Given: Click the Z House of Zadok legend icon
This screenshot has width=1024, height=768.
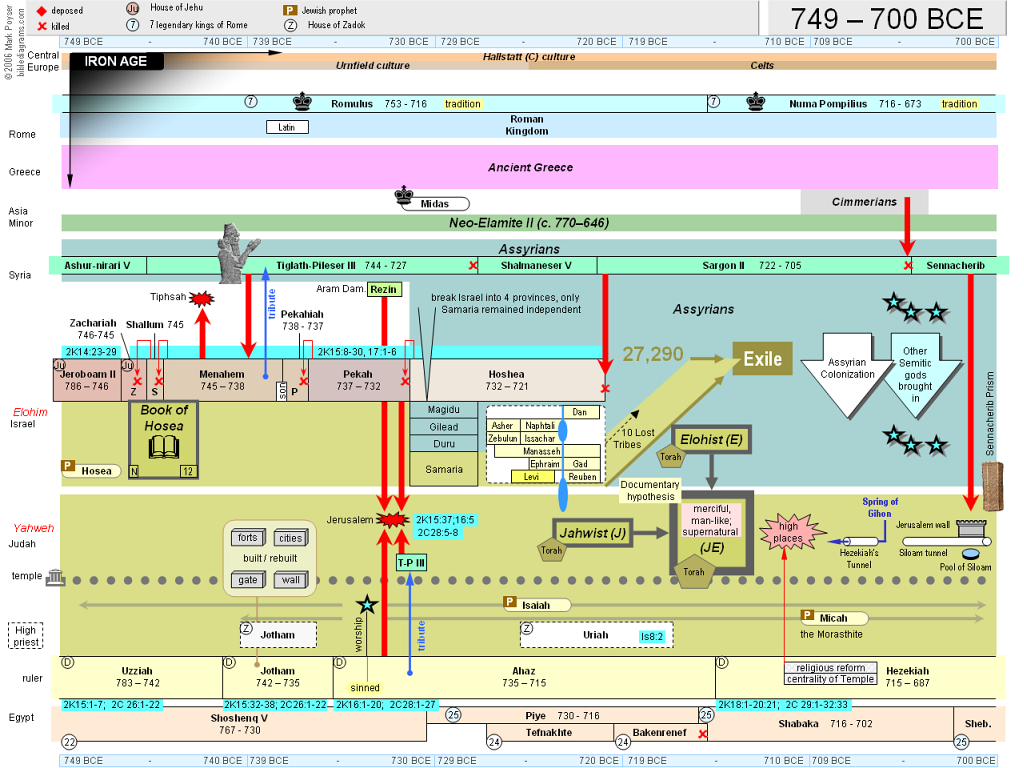Looking at the screenshot, I should click(291, 25).
